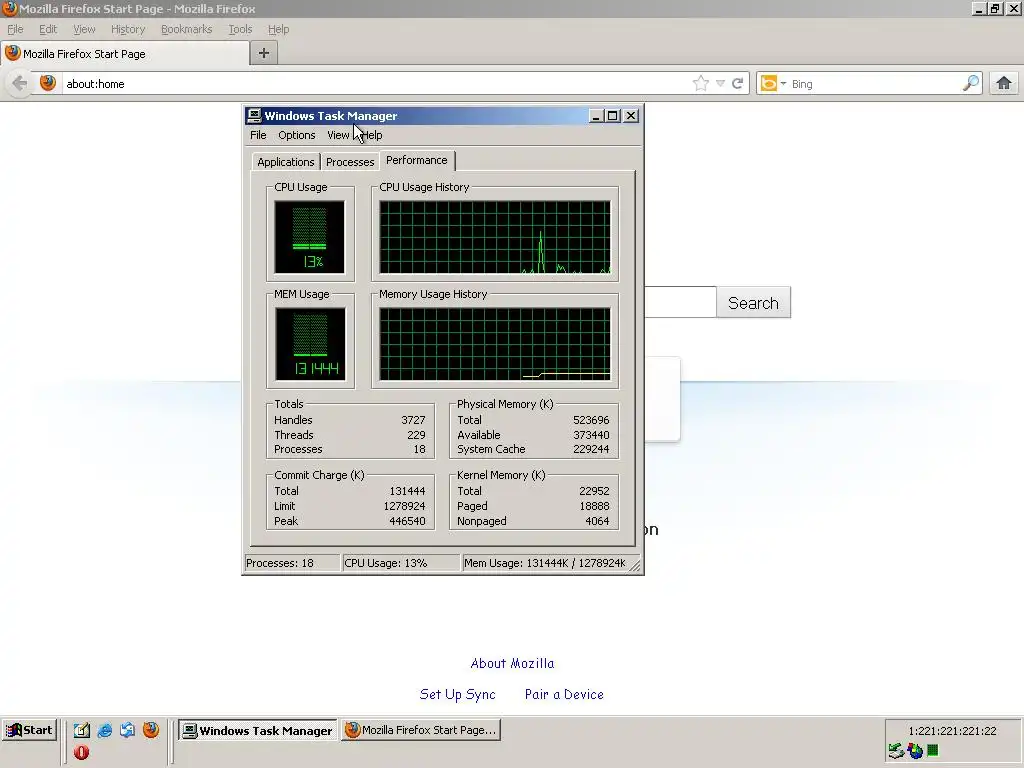Click the CPU Usage gauge

coord(310,236)
